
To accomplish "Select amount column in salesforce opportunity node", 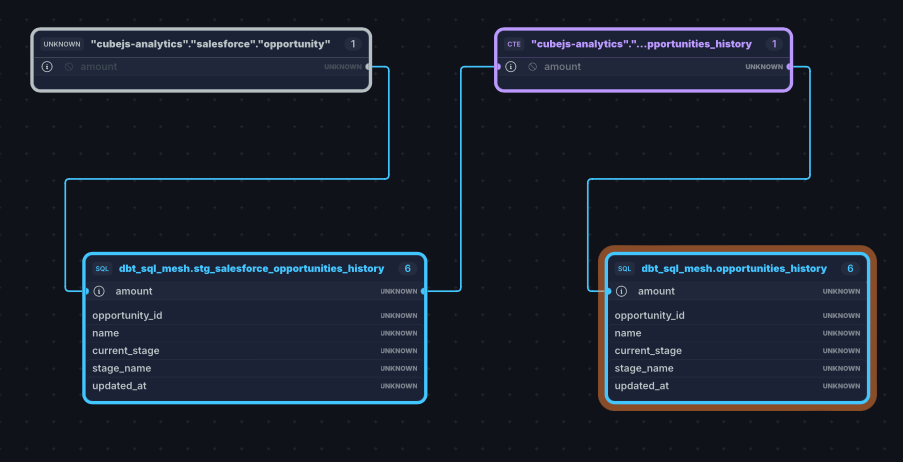I will (x=201, y=67).
